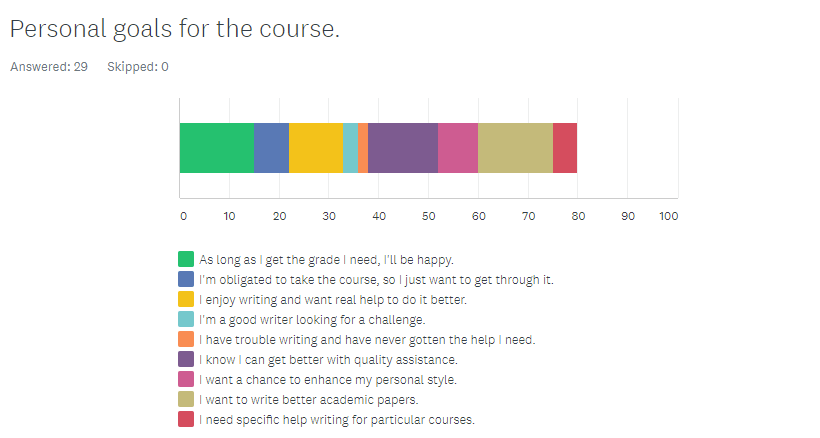Click the green legend swatch for grade answer
820x438 pixels.
(185, 259)
